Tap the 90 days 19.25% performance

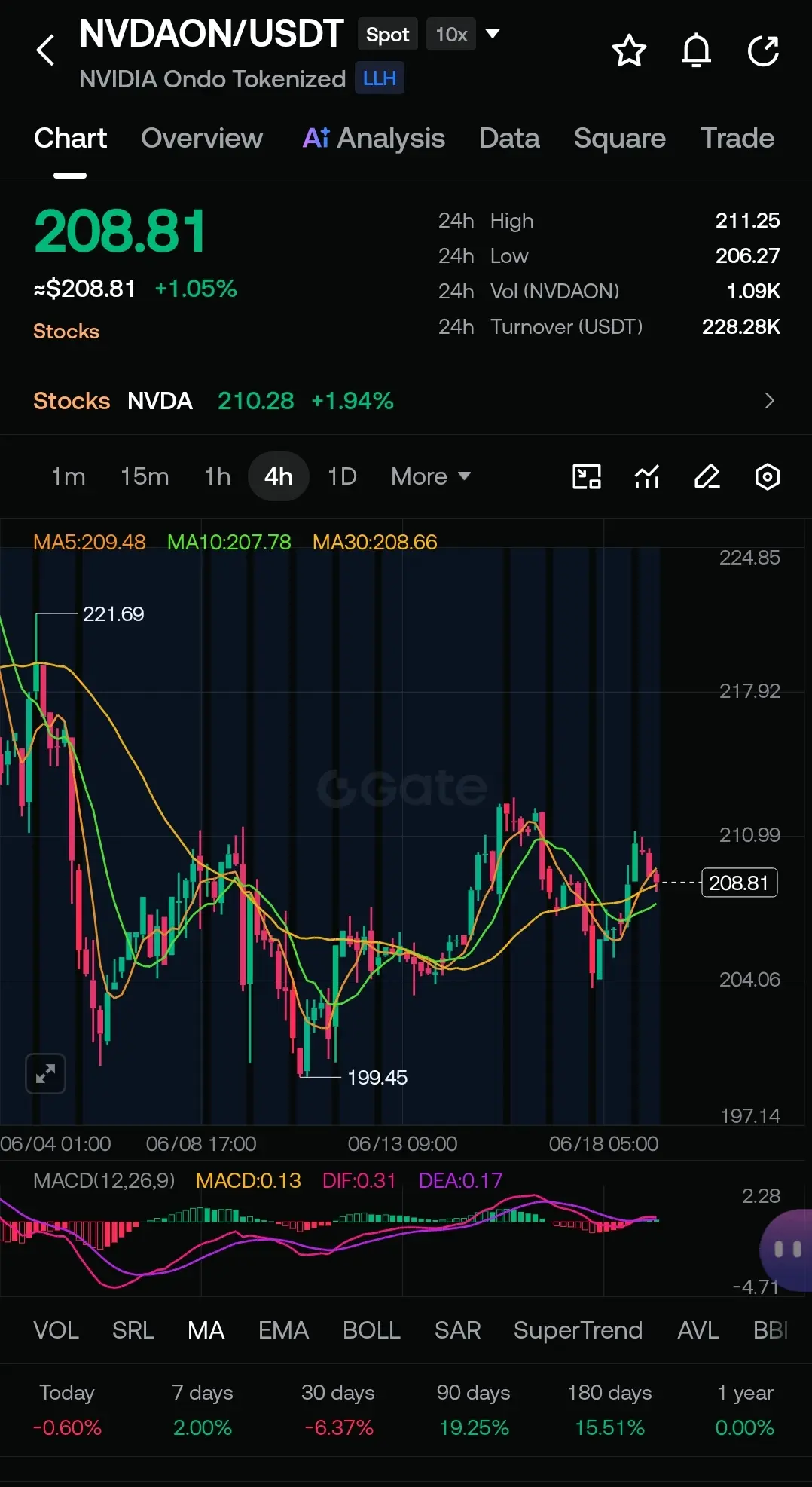[474, 1410]
